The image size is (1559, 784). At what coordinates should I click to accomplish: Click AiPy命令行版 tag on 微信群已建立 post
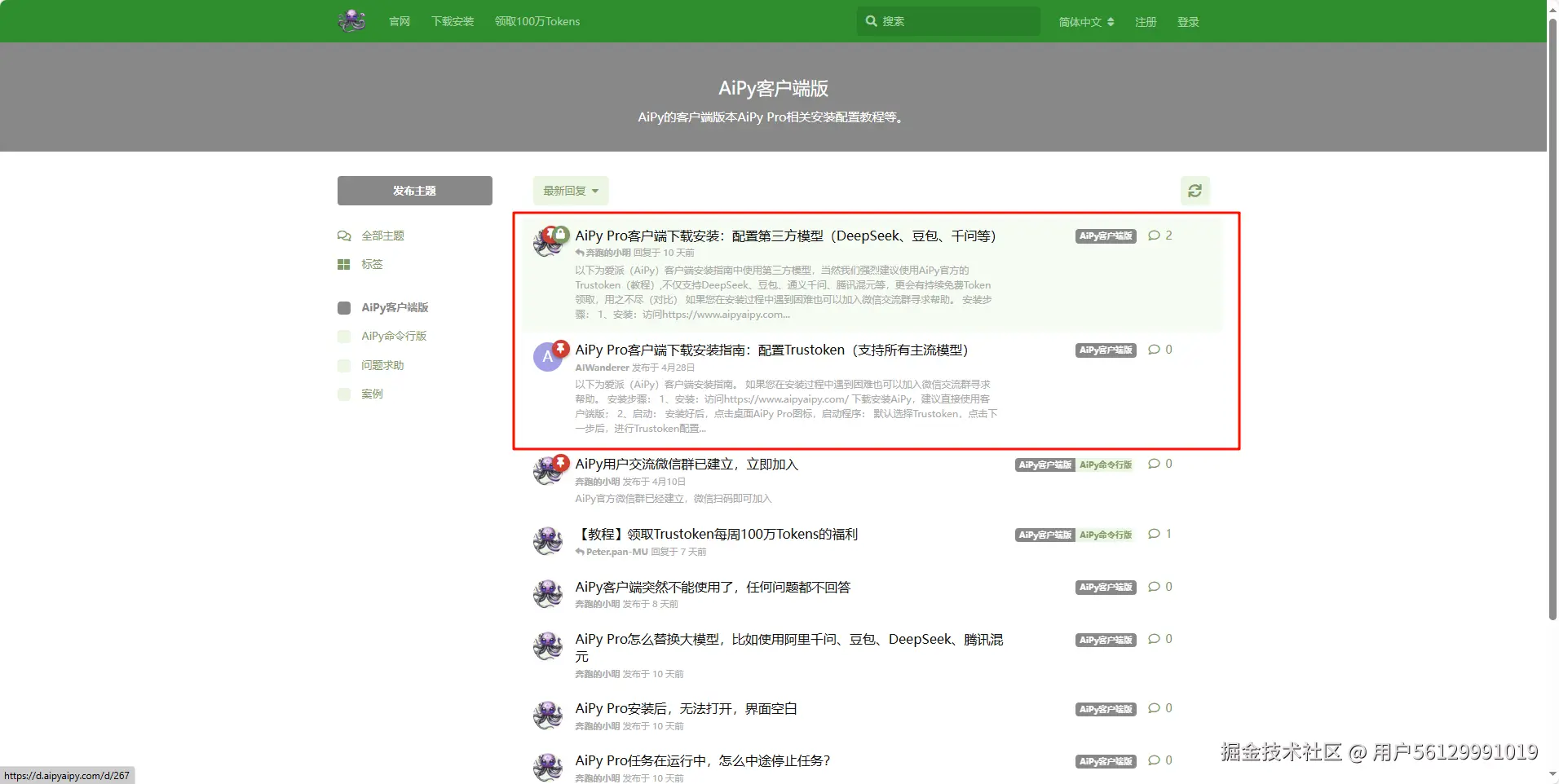click(x=1106, y=465)
